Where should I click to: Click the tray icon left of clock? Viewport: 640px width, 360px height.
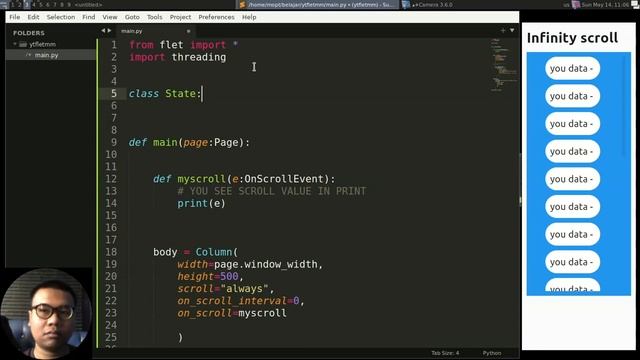point(576,5)
